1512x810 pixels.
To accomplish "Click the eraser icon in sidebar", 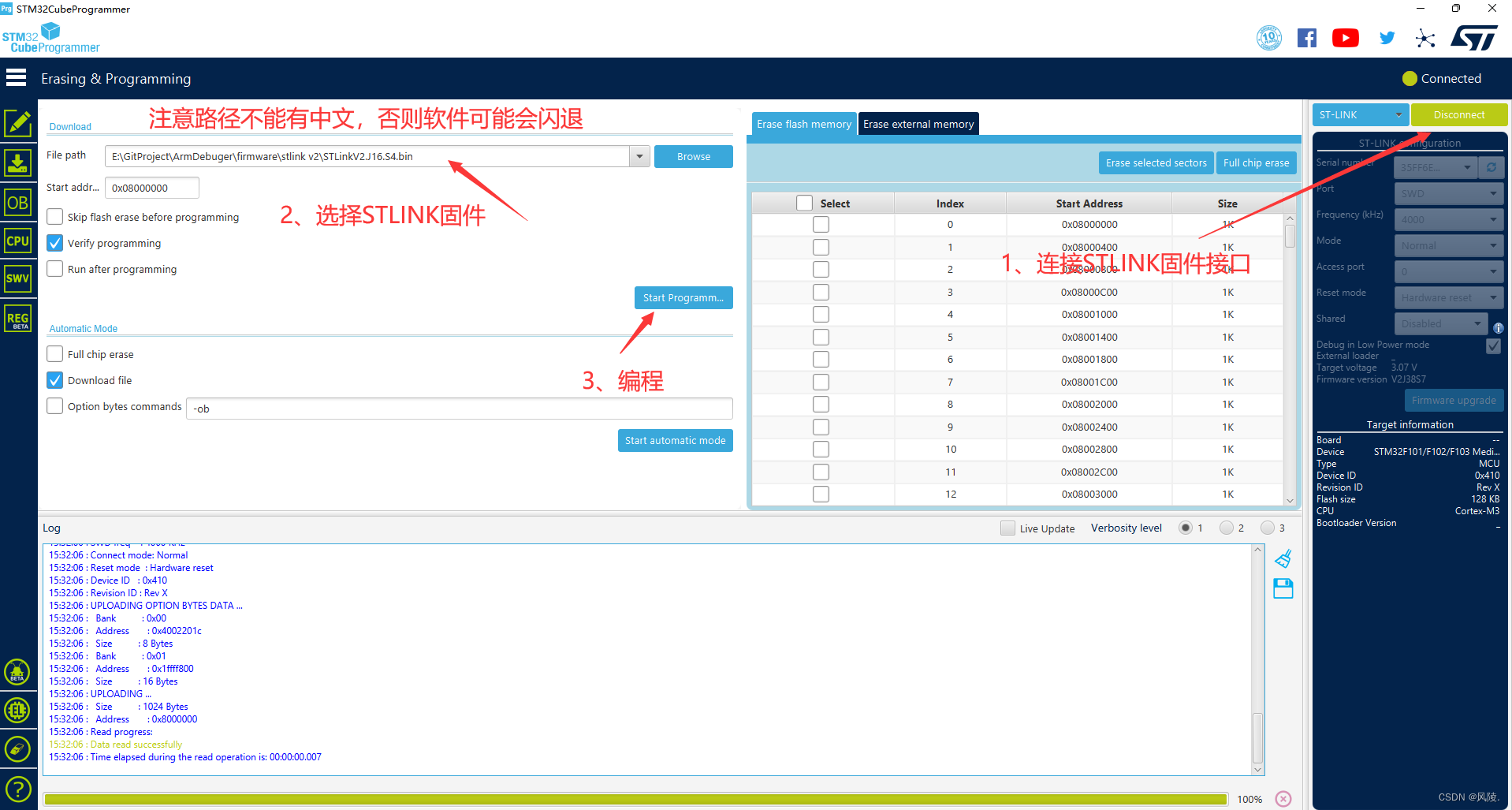I will point(17,749).
